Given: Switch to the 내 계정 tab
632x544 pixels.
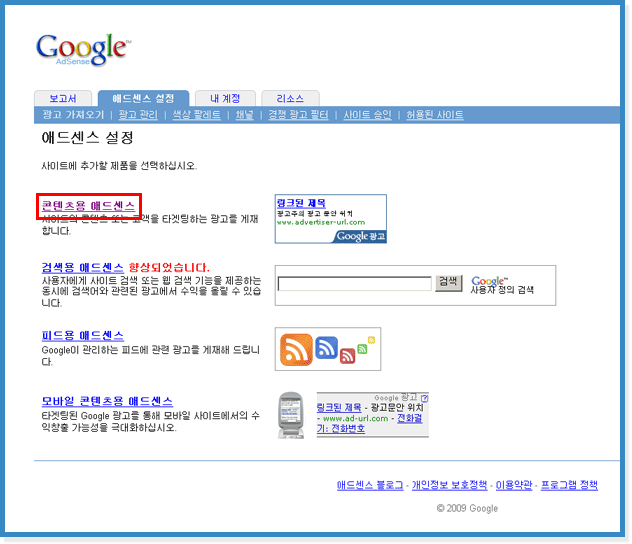Looking at the screenshot, I should (x=225, y=98).
